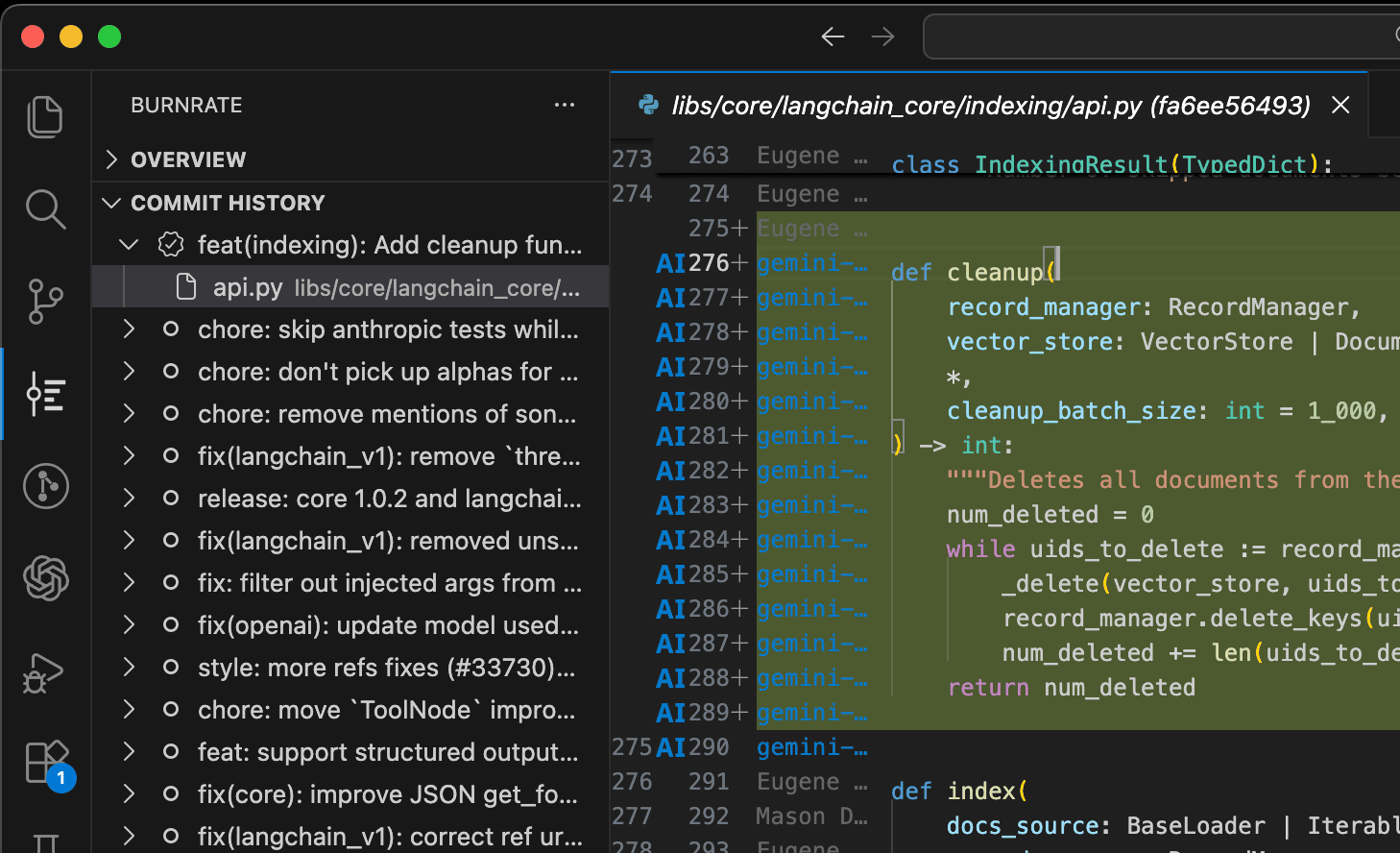This screenshot has width=1400, height=853.
Task: Open the Explorer panel
Action: pos(45,116)
